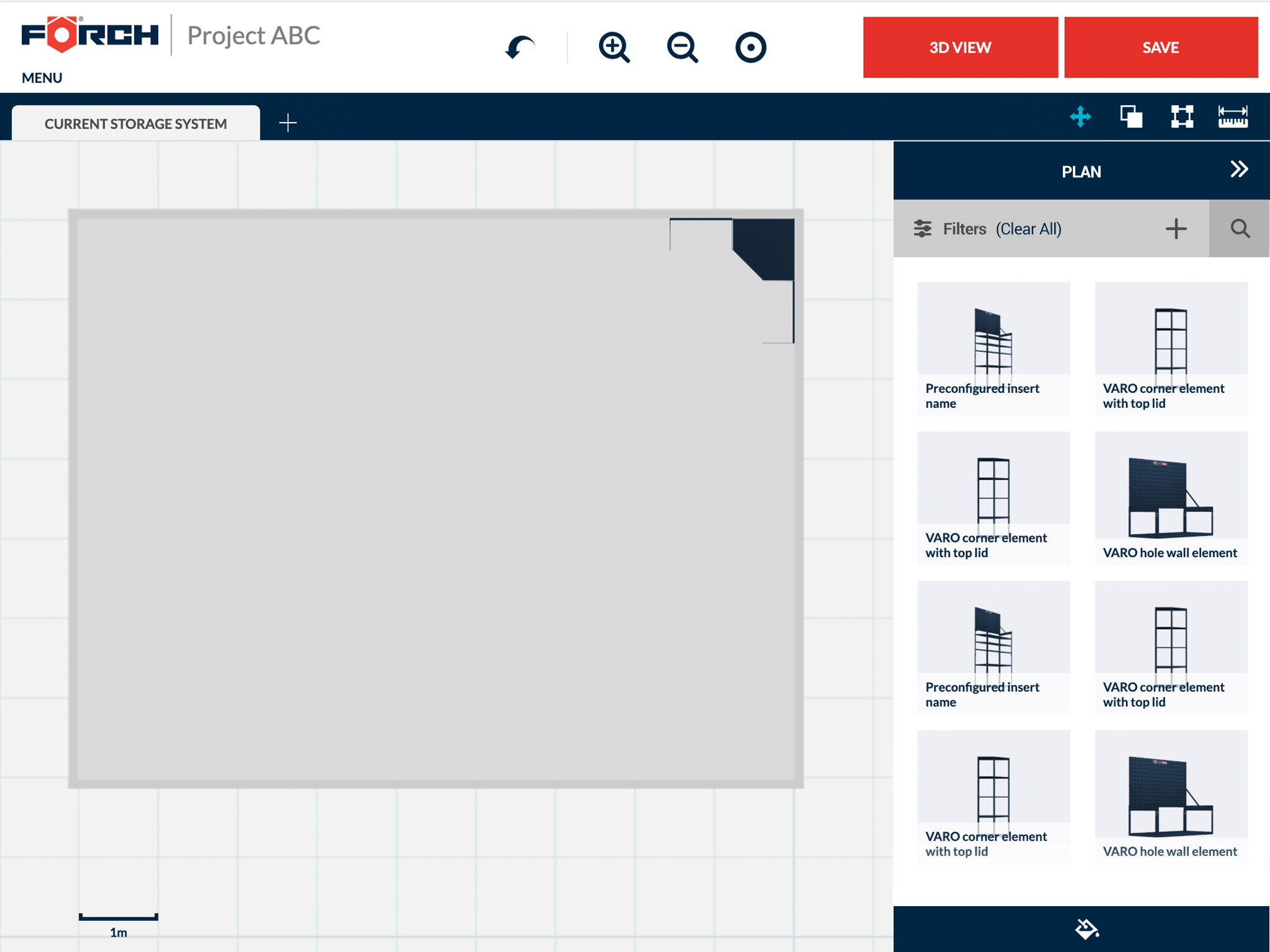The height and width of the screenshot is (952, 1270).
Task: Select the Current Storage System tab
Action: (x=136, y=123)
